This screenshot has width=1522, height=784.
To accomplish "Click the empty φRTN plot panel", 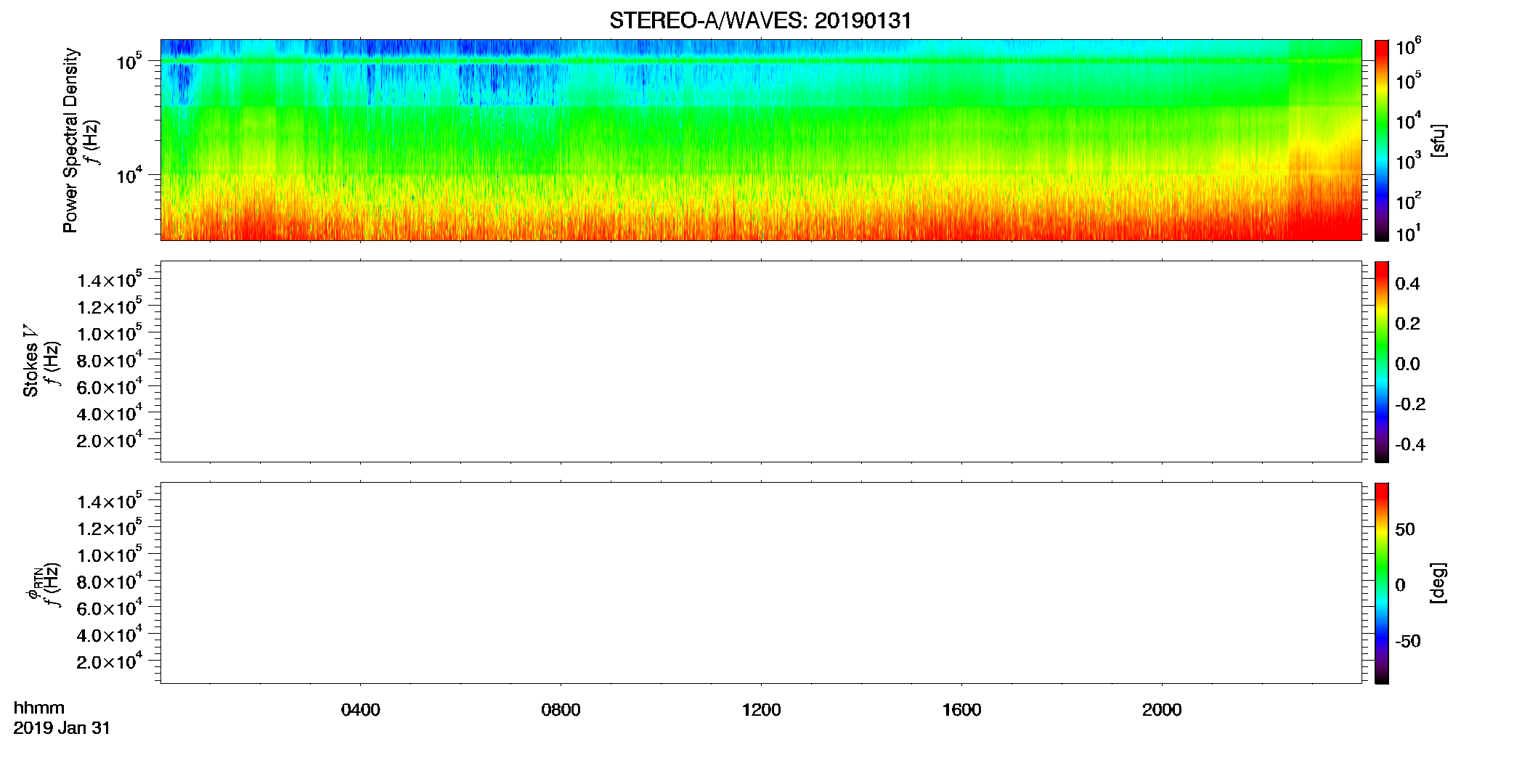I will pos(761,582).
